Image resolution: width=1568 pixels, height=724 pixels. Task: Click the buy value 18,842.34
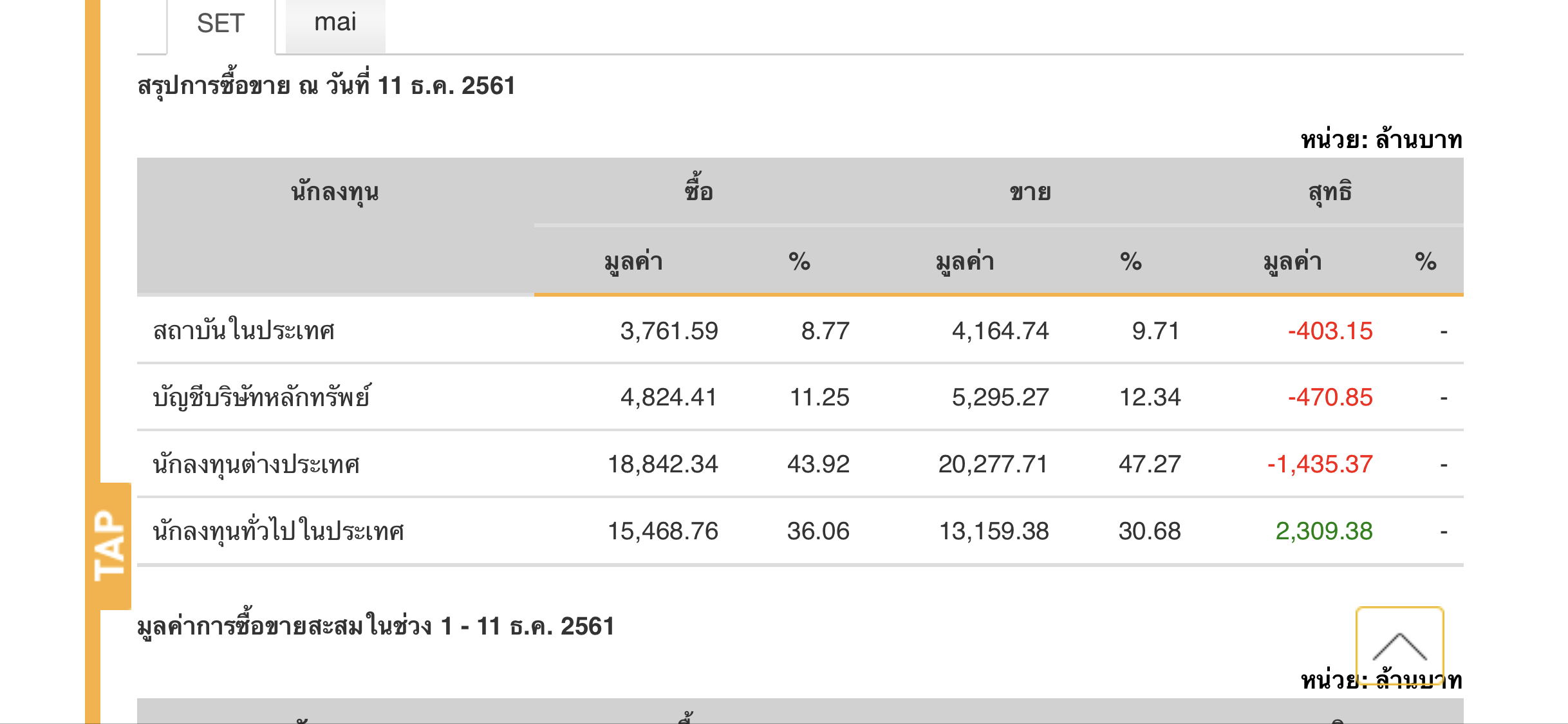663,464
